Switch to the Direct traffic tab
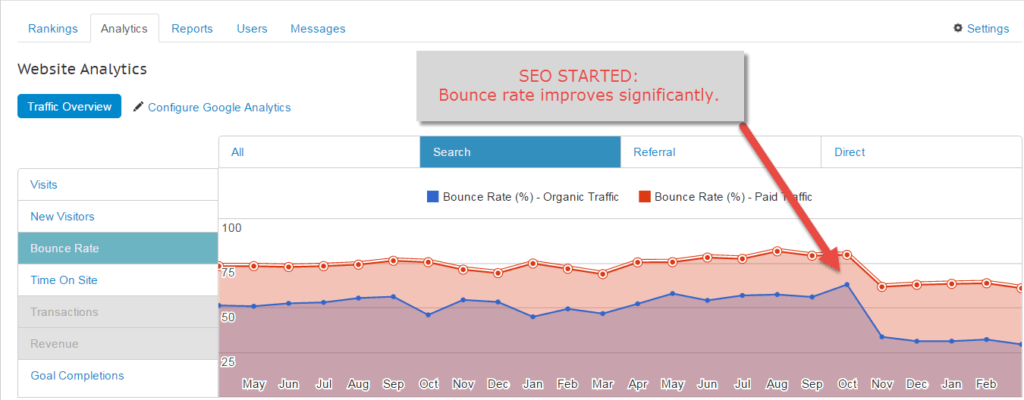This screenshot has width=1024, height=400. [921, 152]
